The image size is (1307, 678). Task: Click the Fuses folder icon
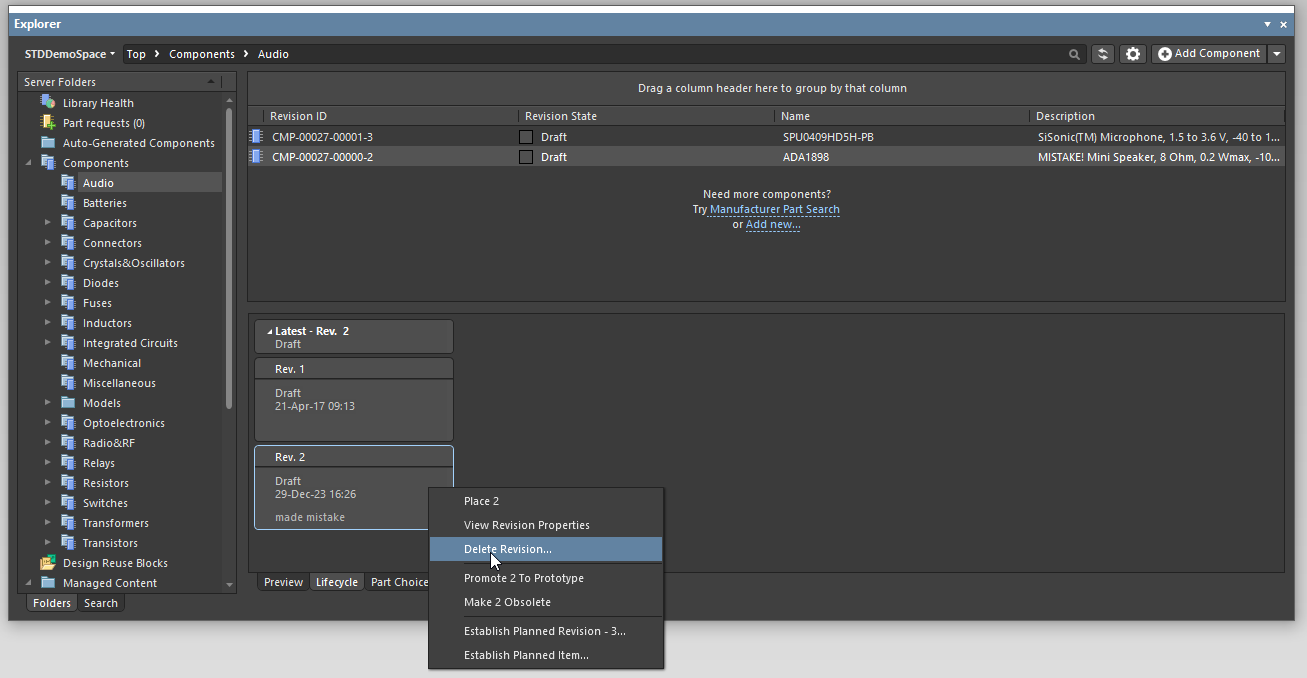68,302
